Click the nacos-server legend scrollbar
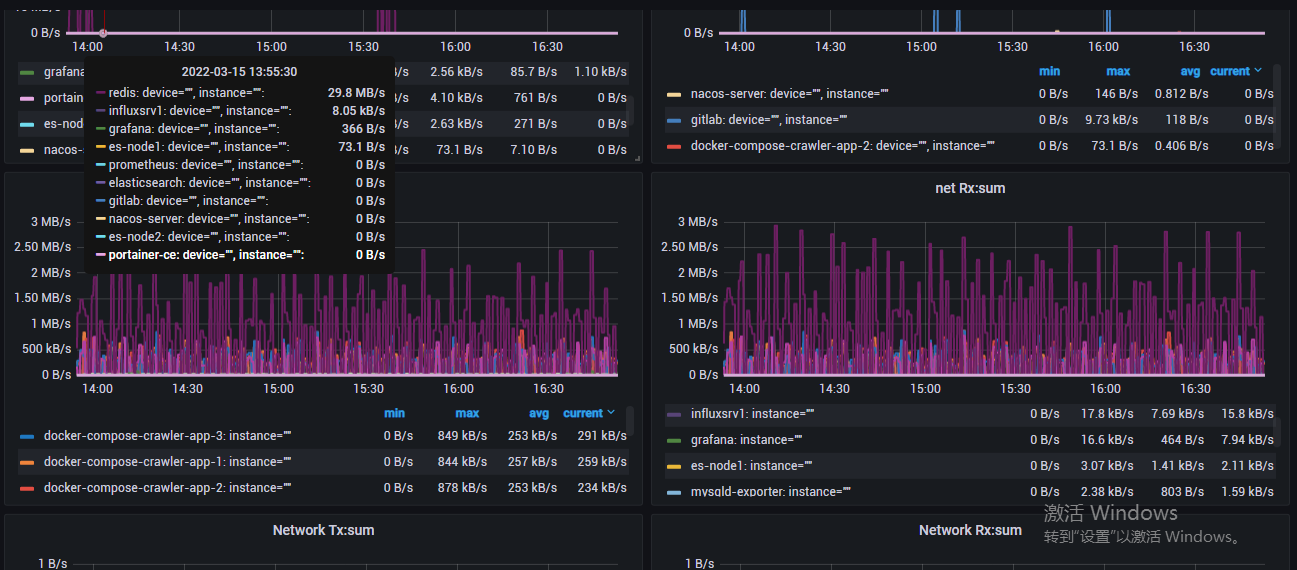The width and height of the screenshot is (1297, 570). coord(1278,105)
